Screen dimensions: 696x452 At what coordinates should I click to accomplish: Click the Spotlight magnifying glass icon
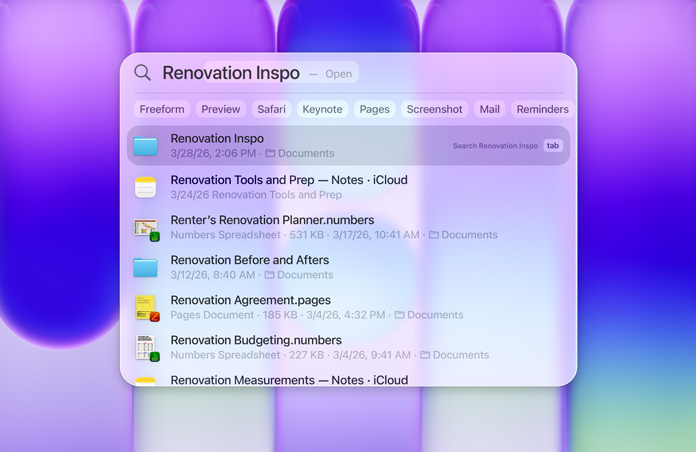tap(143, 73)
